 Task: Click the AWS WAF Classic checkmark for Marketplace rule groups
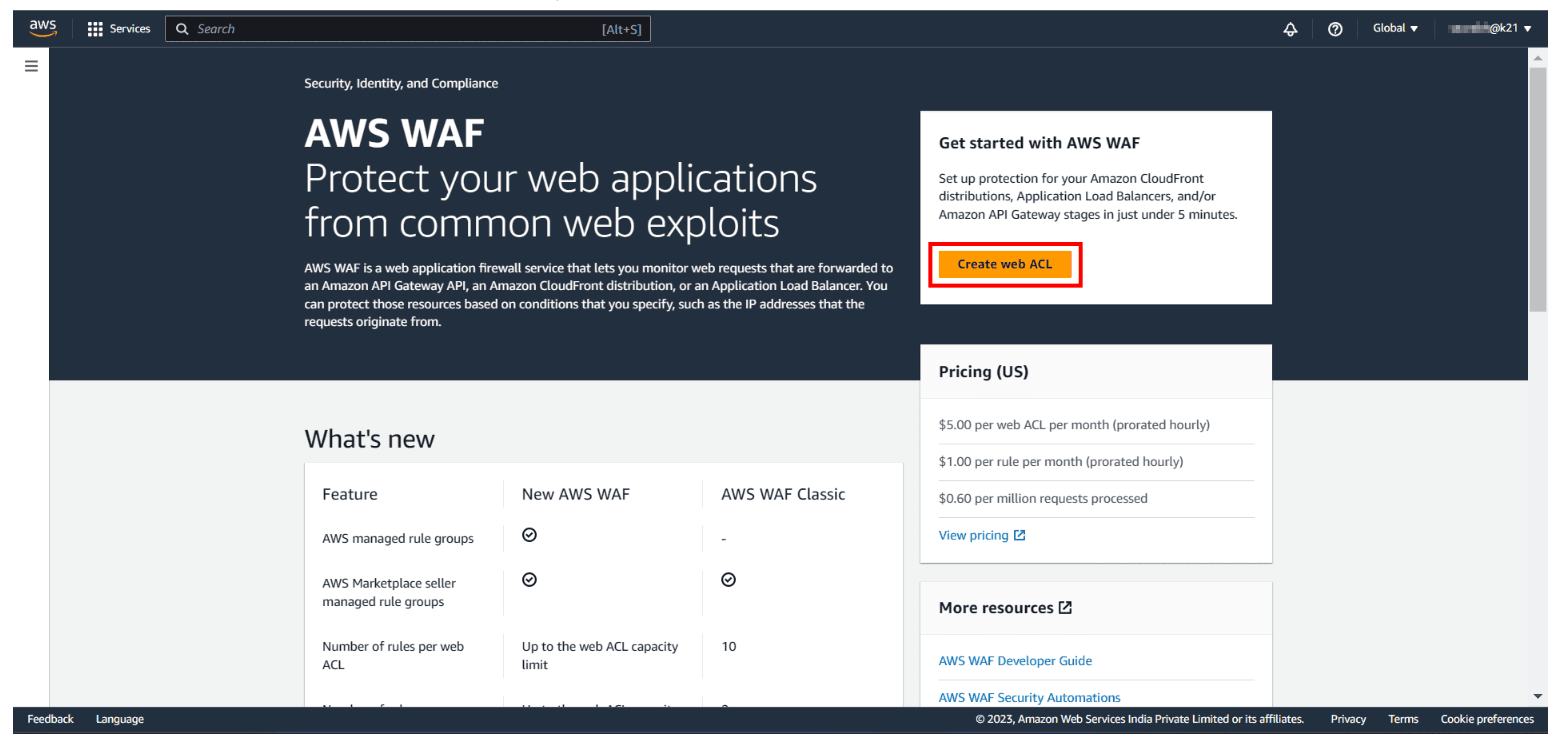729,579
